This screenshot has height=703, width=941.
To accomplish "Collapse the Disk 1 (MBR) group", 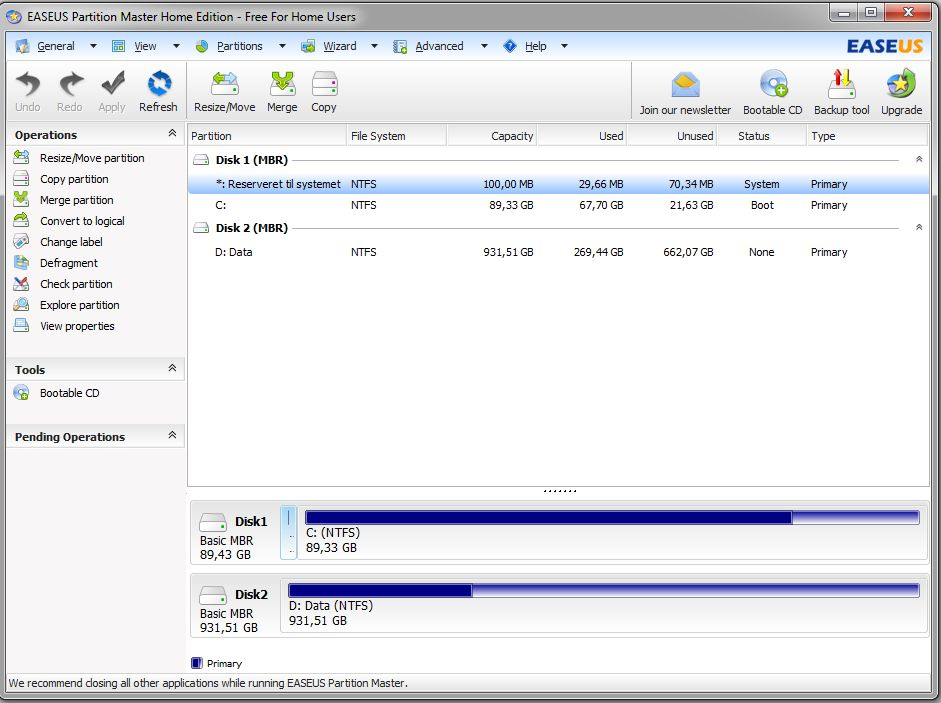I will pyautogui.click(x=918, y=159).
